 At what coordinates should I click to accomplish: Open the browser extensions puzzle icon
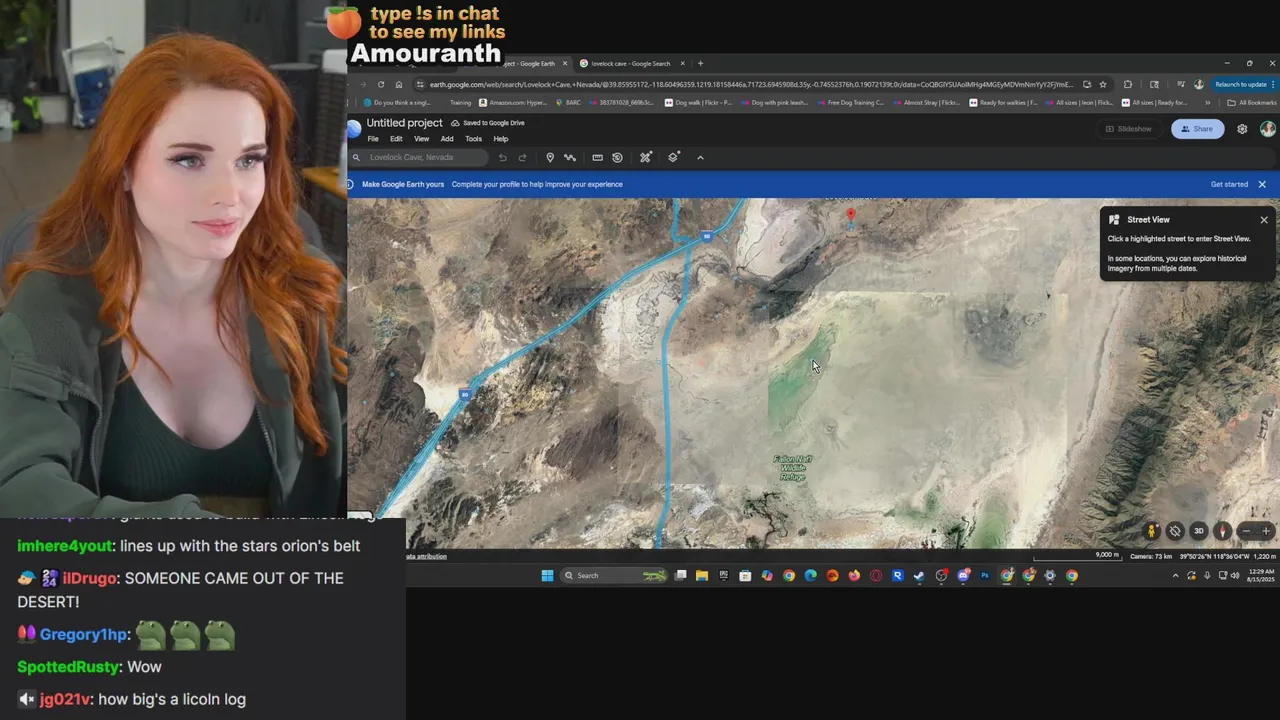pyautogui.click(x=1128, y=84)
